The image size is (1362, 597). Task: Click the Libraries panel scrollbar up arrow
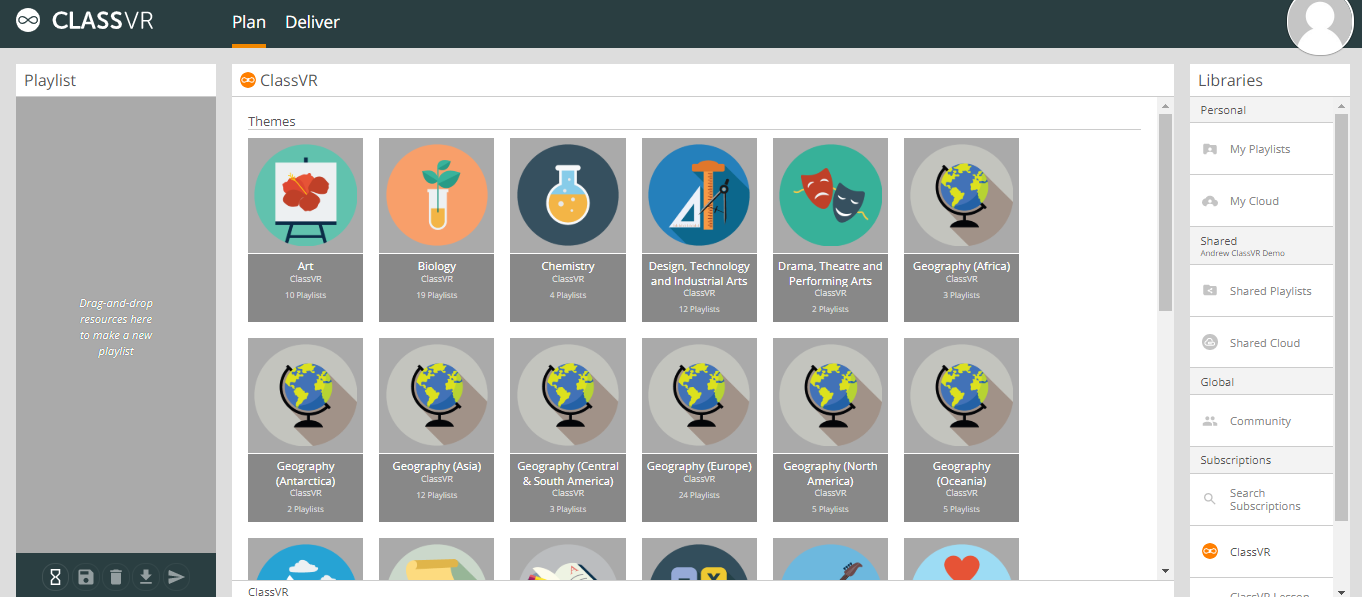[1342, 105]
